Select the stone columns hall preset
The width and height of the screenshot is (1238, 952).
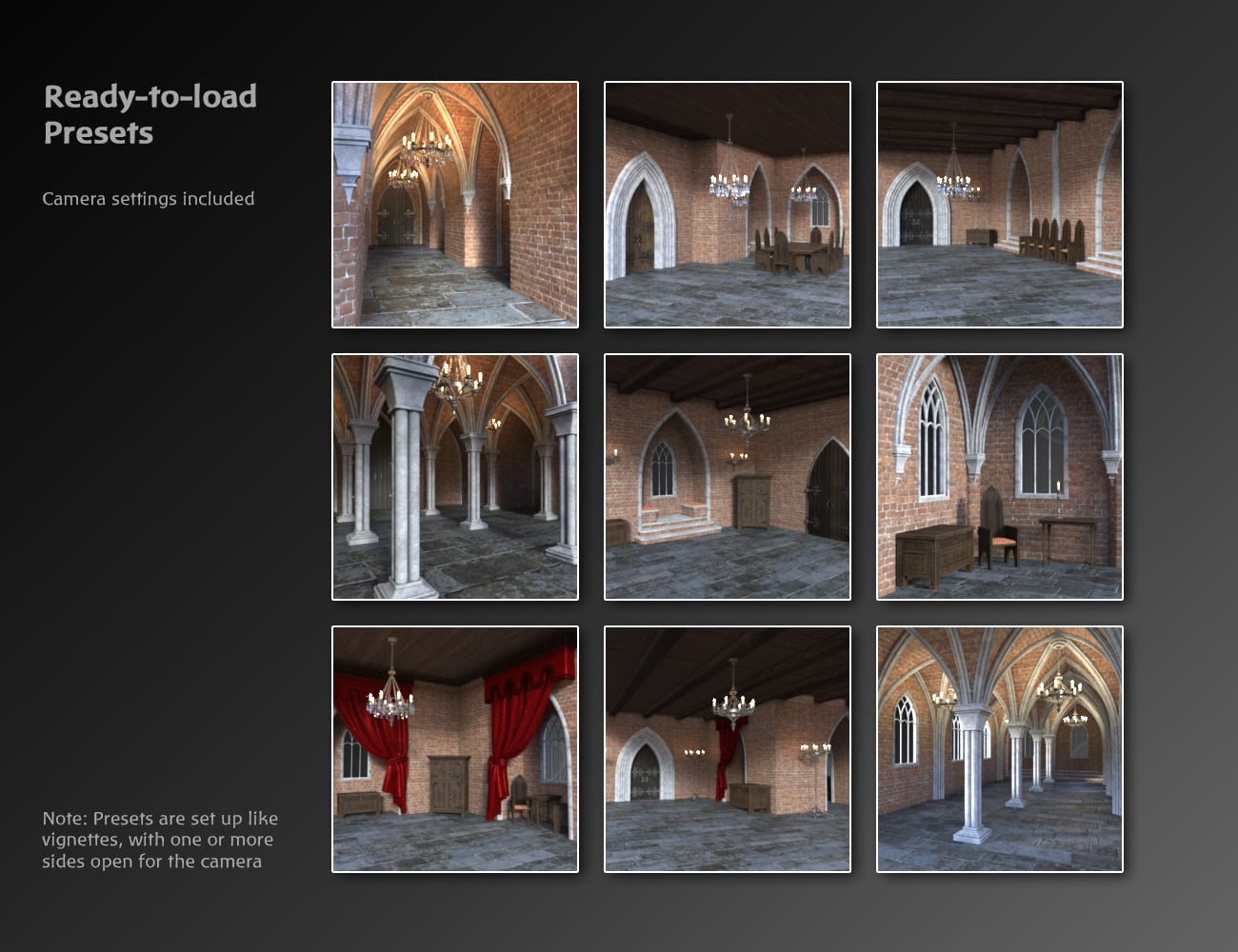(454, 477)
